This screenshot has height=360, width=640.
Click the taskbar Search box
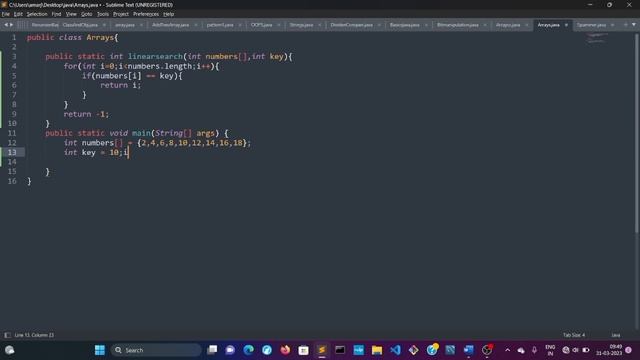coord(156,350)
